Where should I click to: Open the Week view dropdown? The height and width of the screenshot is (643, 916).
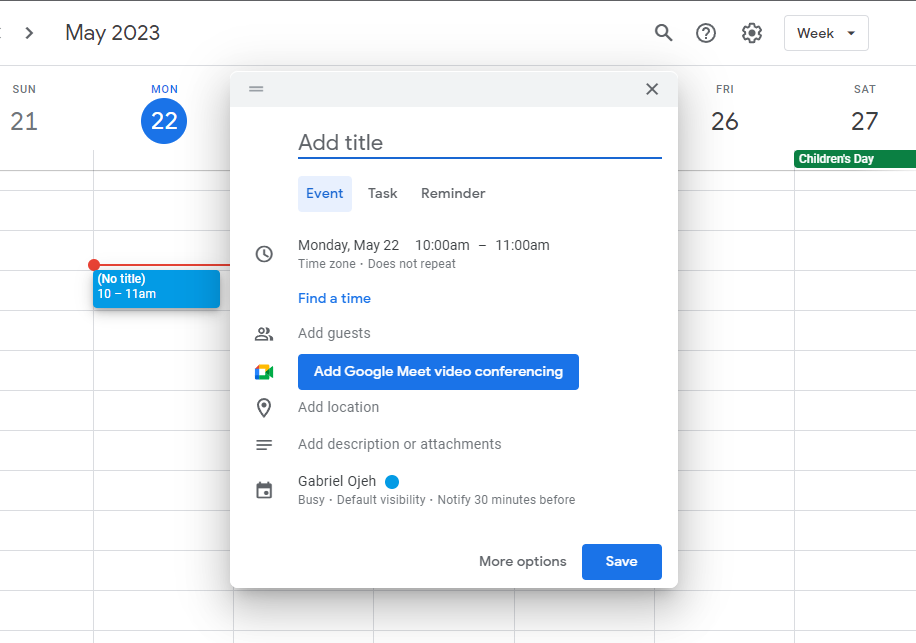click(x=826, y=33)
